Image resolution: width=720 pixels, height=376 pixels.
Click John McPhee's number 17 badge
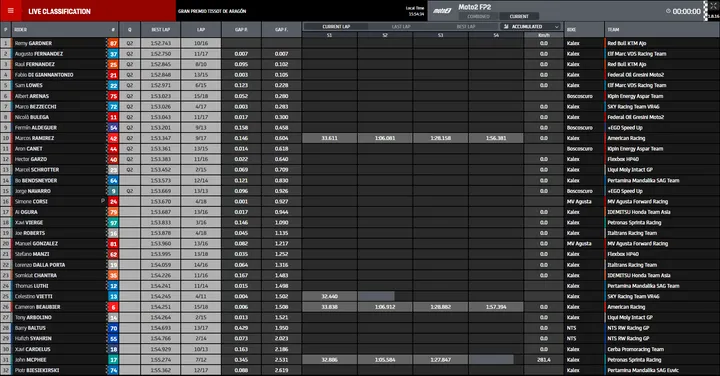[x=113, y=360]
